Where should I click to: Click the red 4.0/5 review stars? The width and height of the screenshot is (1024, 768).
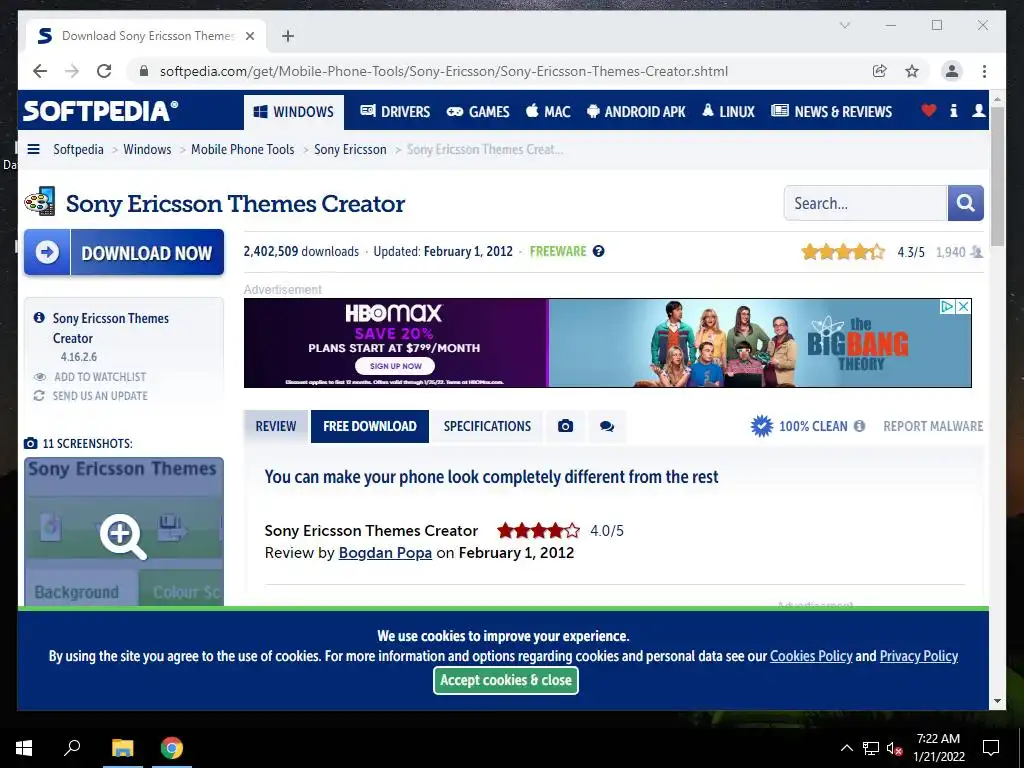coord(538,530)
